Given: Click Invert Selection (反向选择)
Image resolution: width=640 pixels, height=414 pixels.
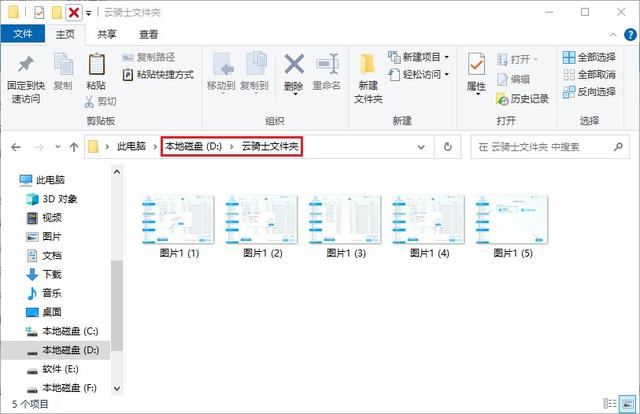Looking at the screenshot, I should tap(589, 92).
